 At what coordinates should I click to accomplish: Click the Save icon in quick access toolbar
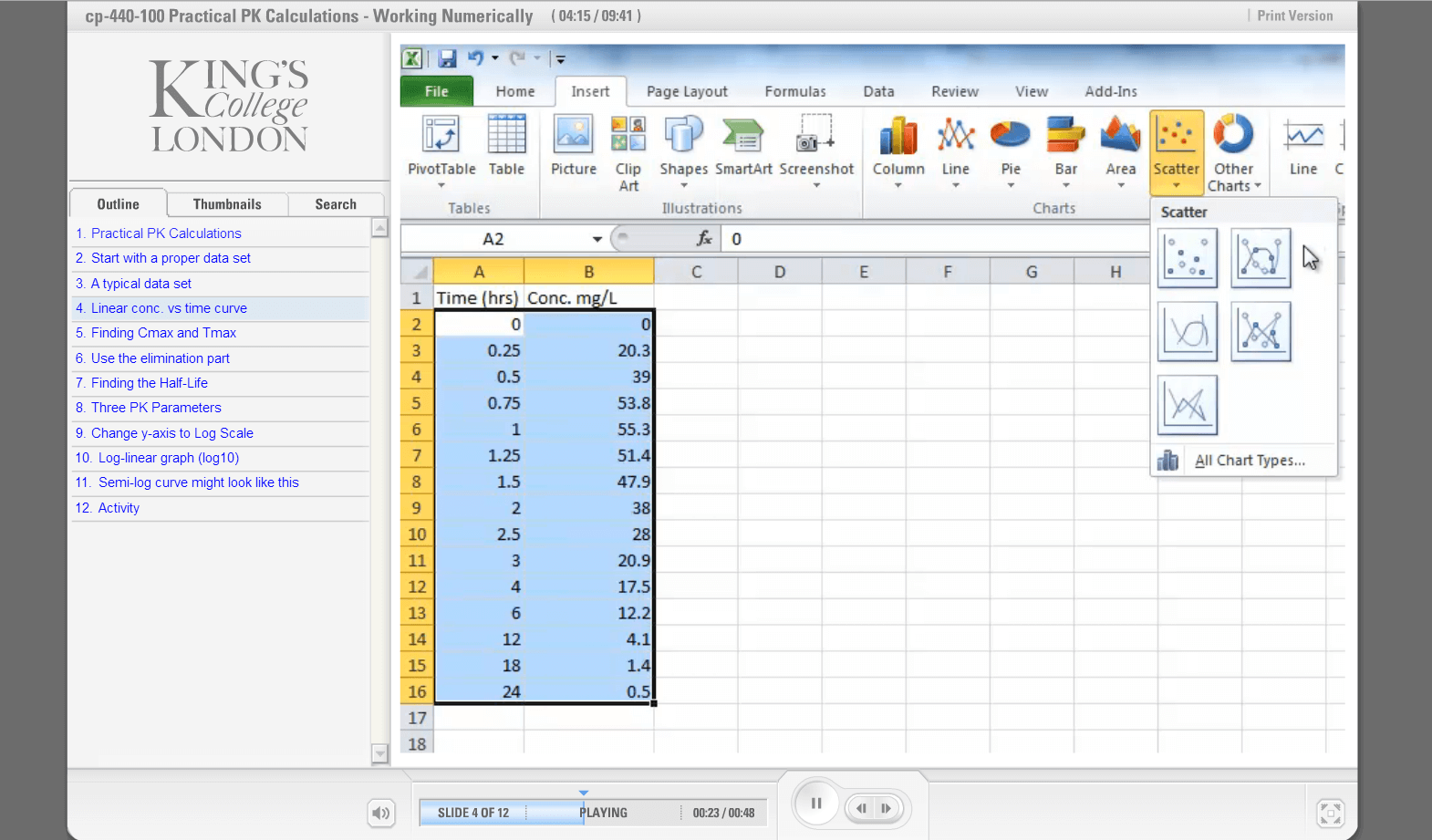pos(447,58)
